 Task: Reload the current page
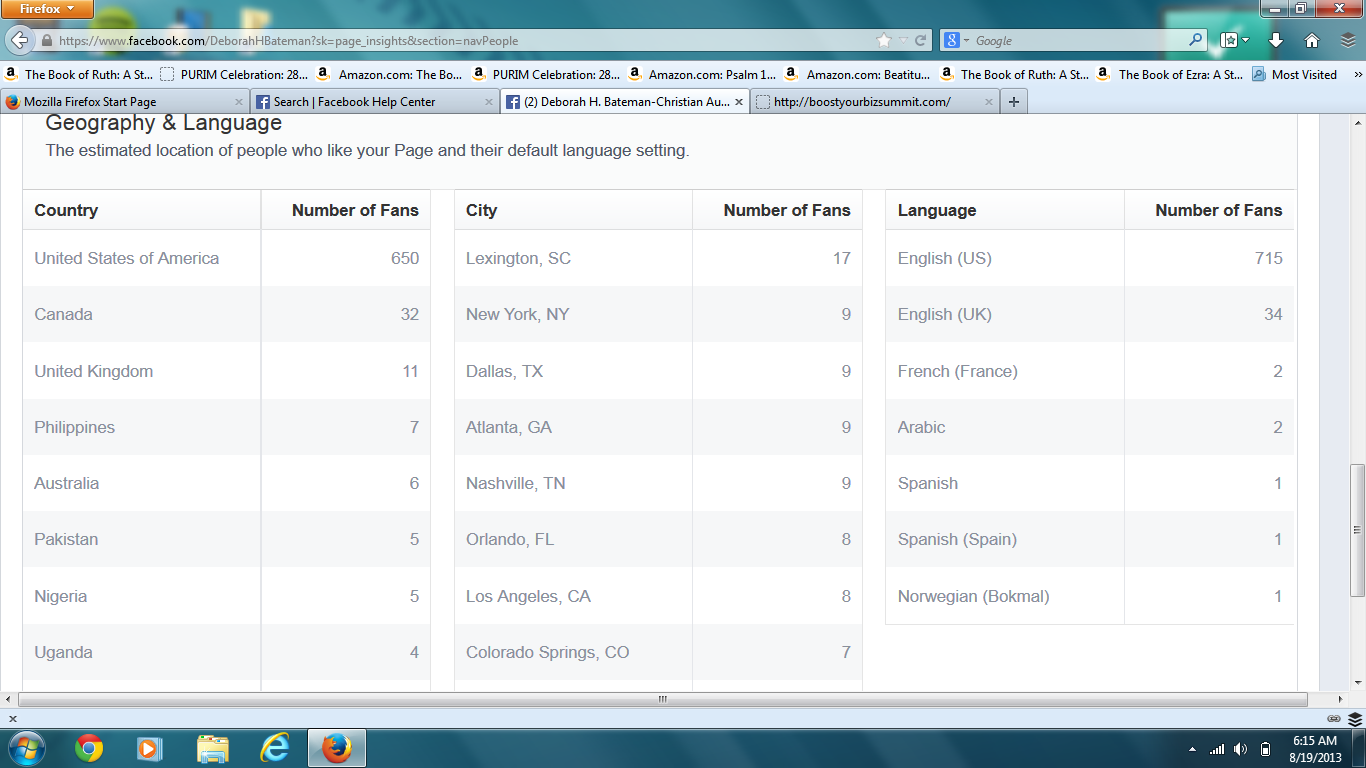(921, 41)
